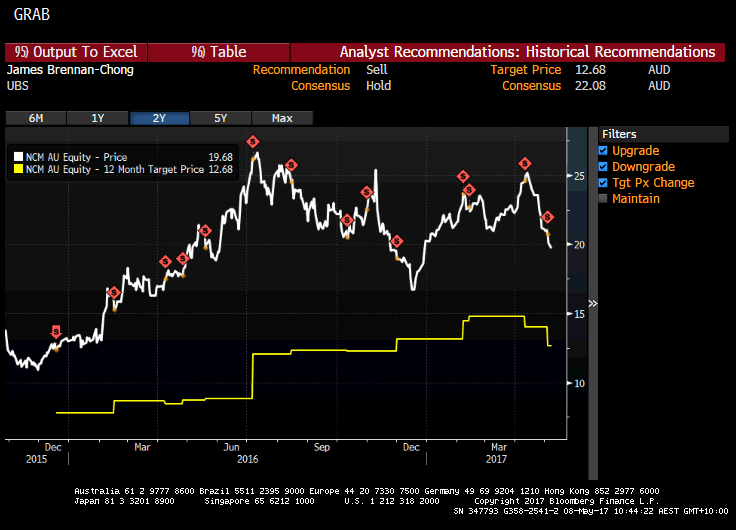Viewport: 736px width, 530px height.
Task: Click the GRAB title text
Action: coord(31,15)
